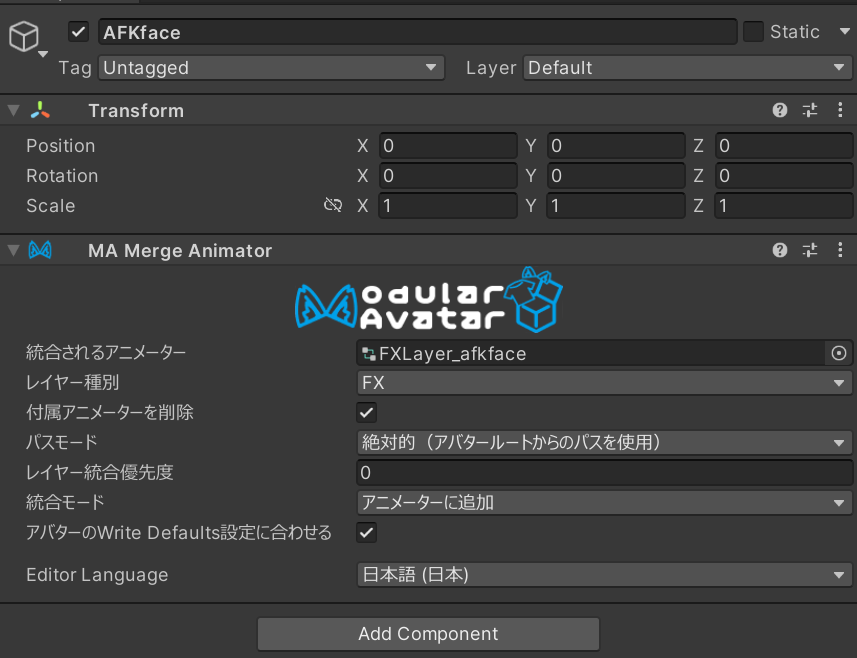Open Transform presets slider icon
857x658 pixels.
[810, 110]
